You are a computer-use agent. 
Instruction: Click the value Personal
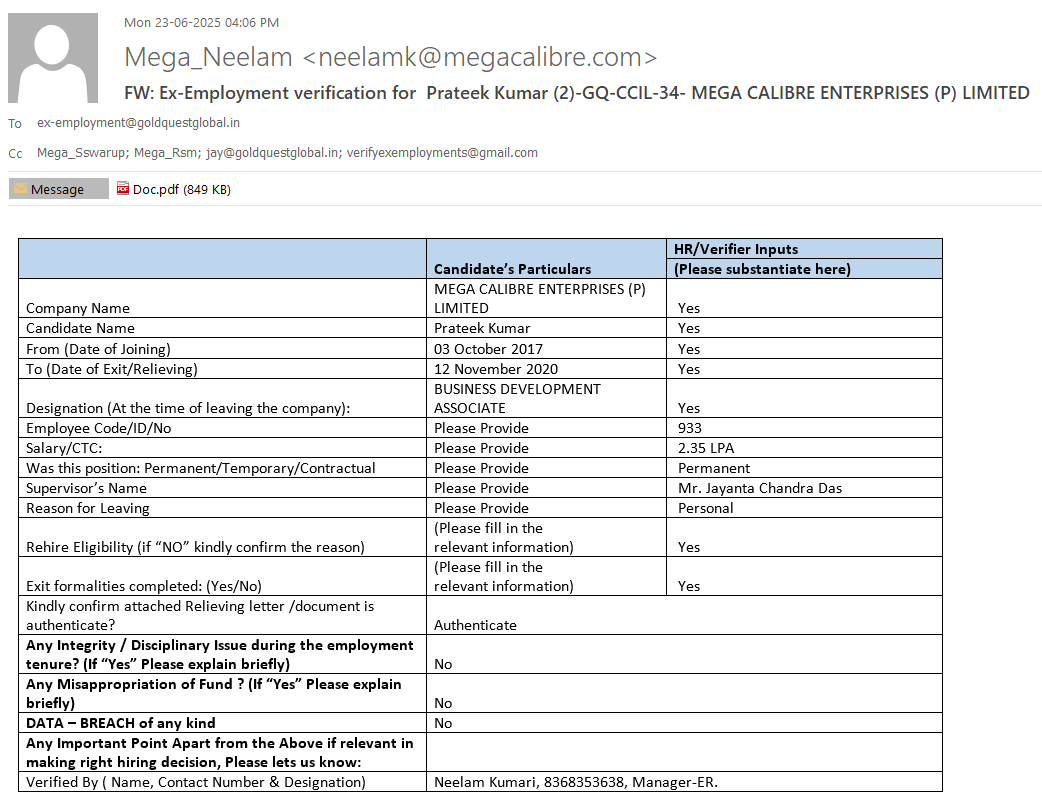coord(705,508)
